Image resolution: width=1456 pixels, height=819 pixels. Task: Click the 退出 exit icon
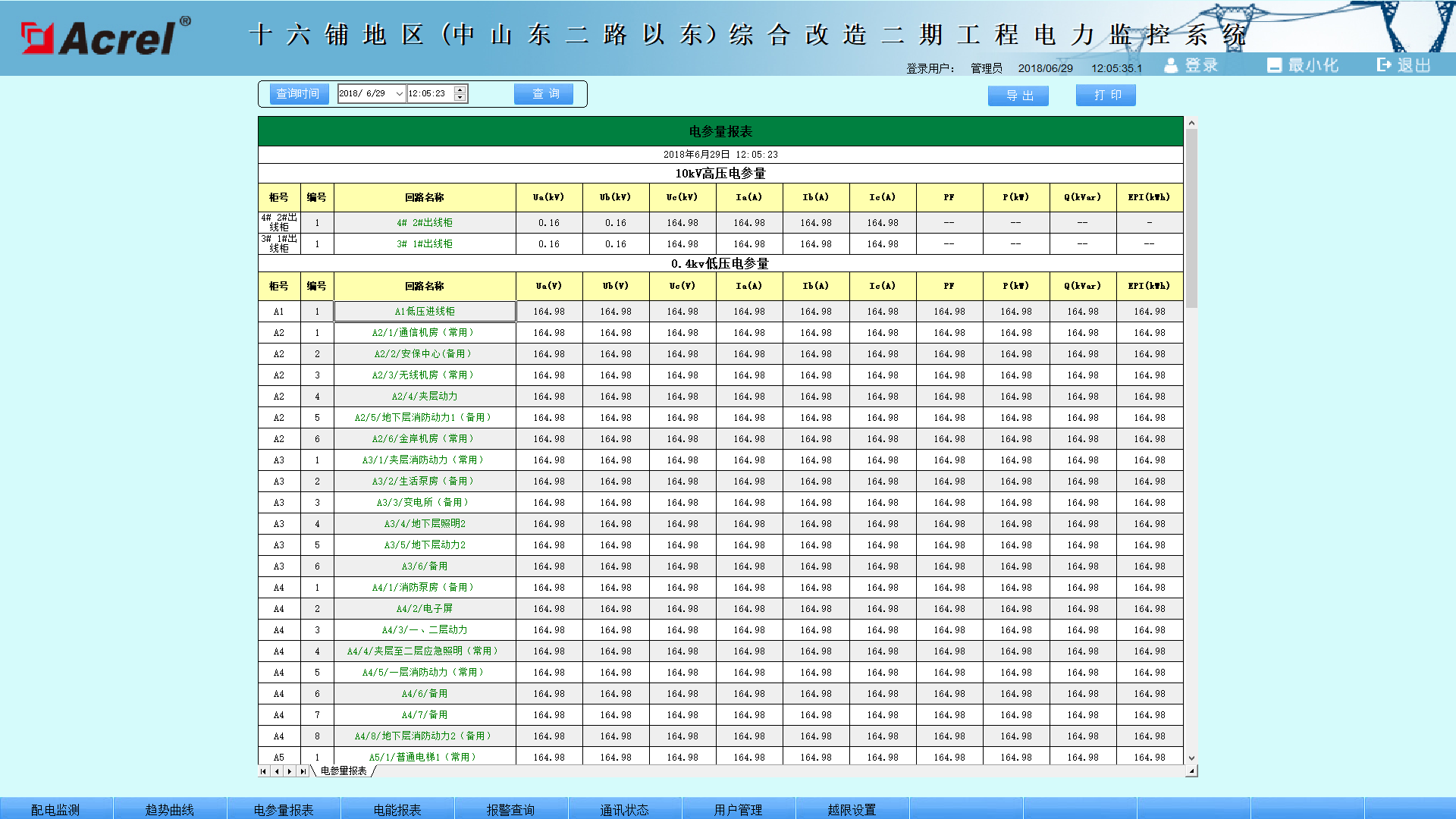1385,65
